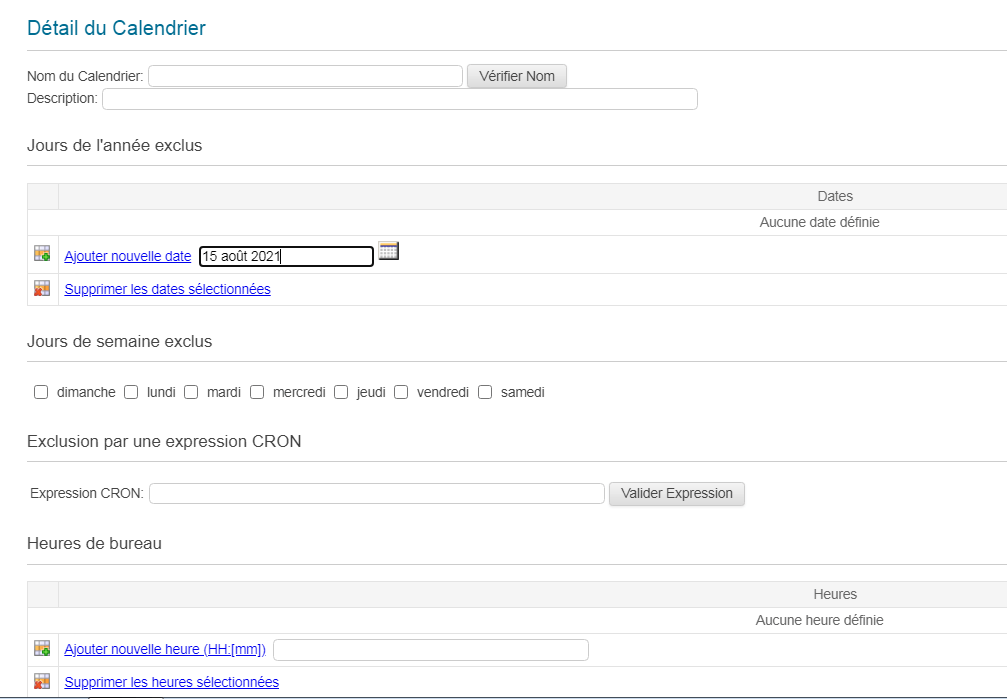This screenshot has width=1007, height=699.
Task: Focus the Nom du Calendrier text field
Action: pos(305,76)
